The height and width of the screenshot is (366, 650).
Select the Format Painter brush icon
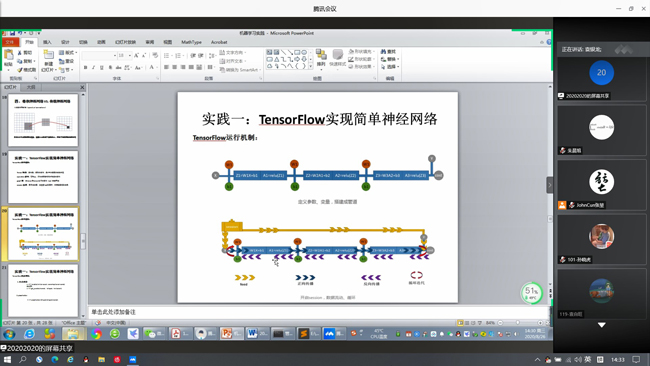point(19,70)
